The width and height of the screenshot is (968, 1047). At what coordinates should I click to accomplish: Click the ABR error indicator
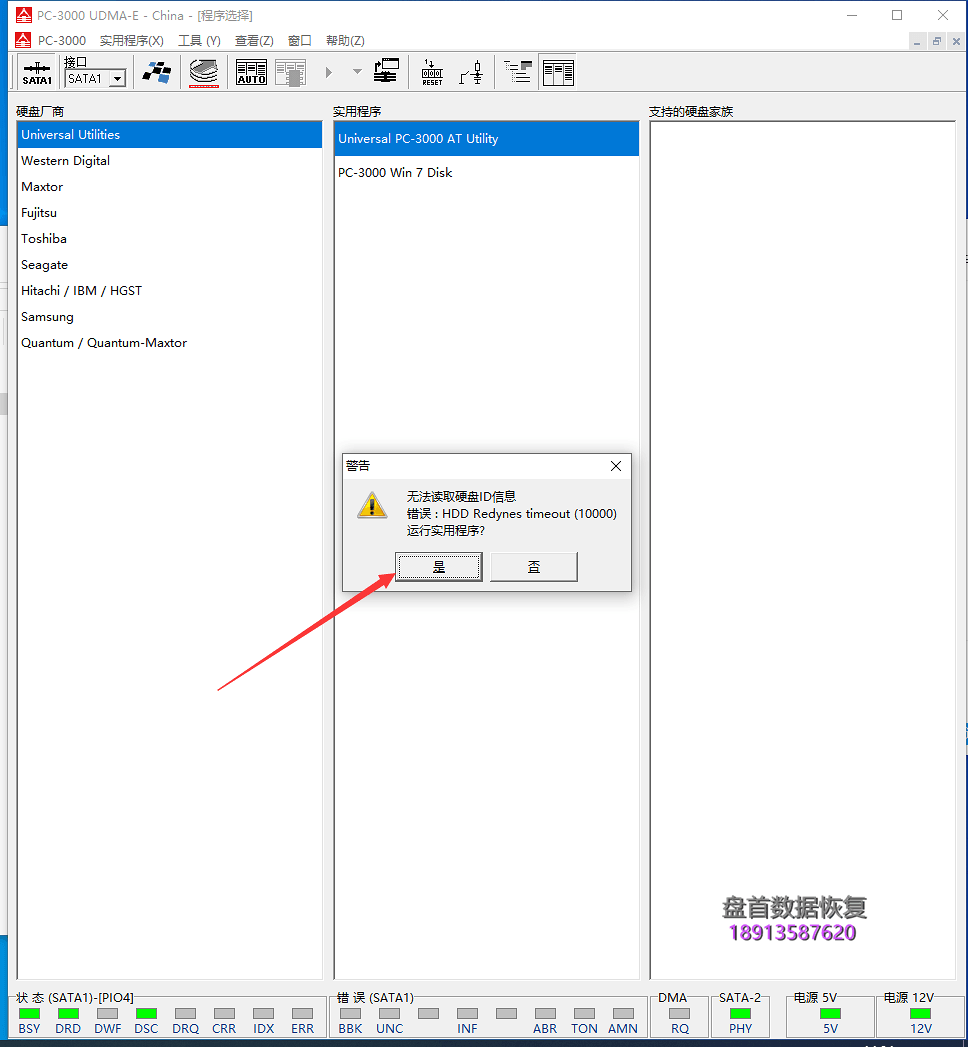(x=545, y=1021)
